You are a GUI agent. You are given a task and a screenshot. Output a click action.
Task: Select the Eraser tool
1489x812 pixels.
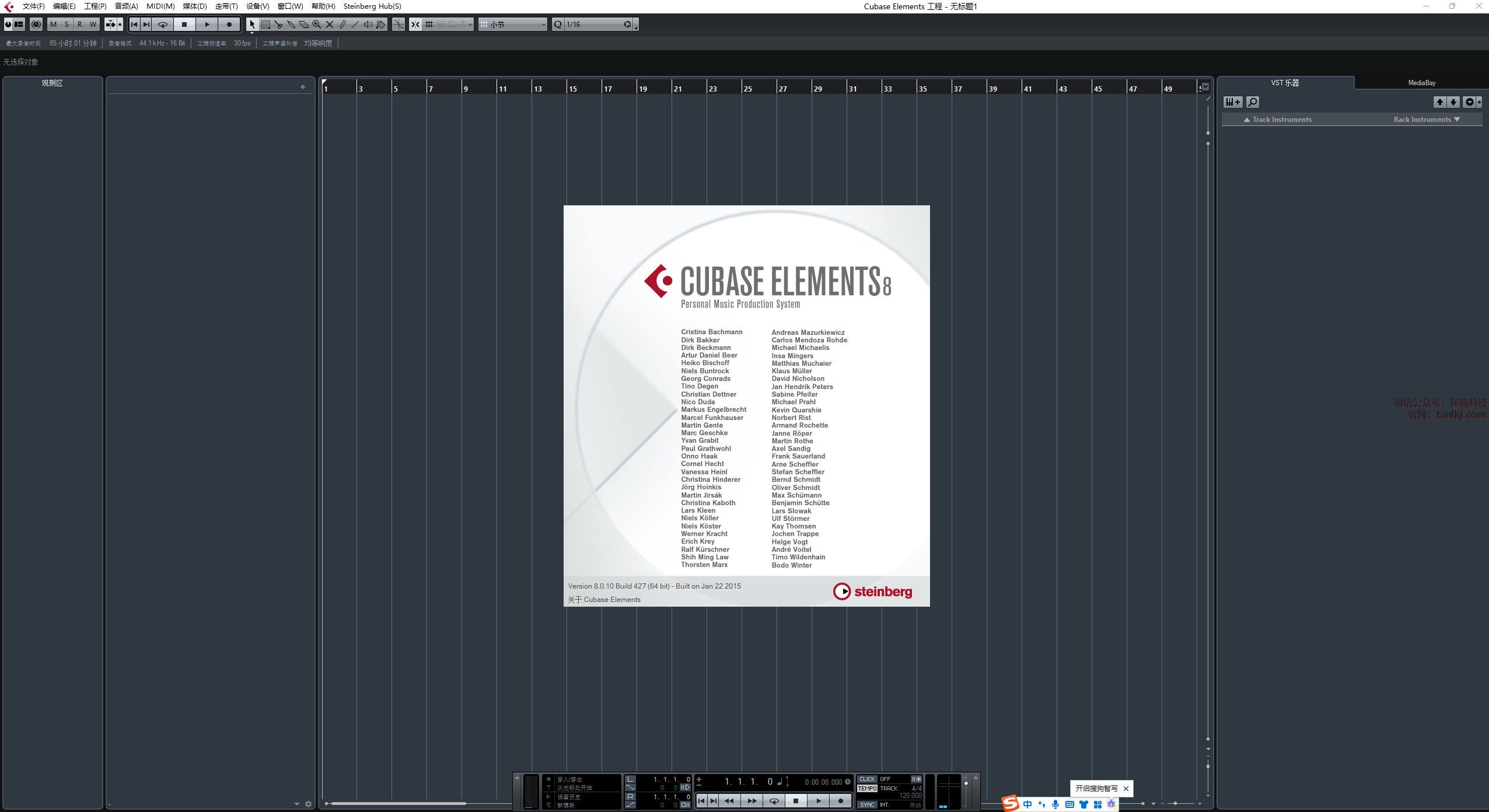[x=304, y=24]
